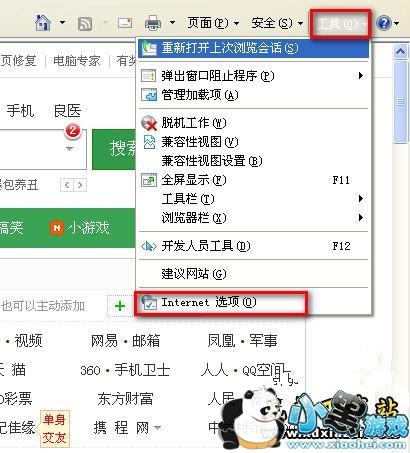Open the 网易·邮箱 link
Image resolution: width=410 pixels, height=453 pixels.
[125, 341]
